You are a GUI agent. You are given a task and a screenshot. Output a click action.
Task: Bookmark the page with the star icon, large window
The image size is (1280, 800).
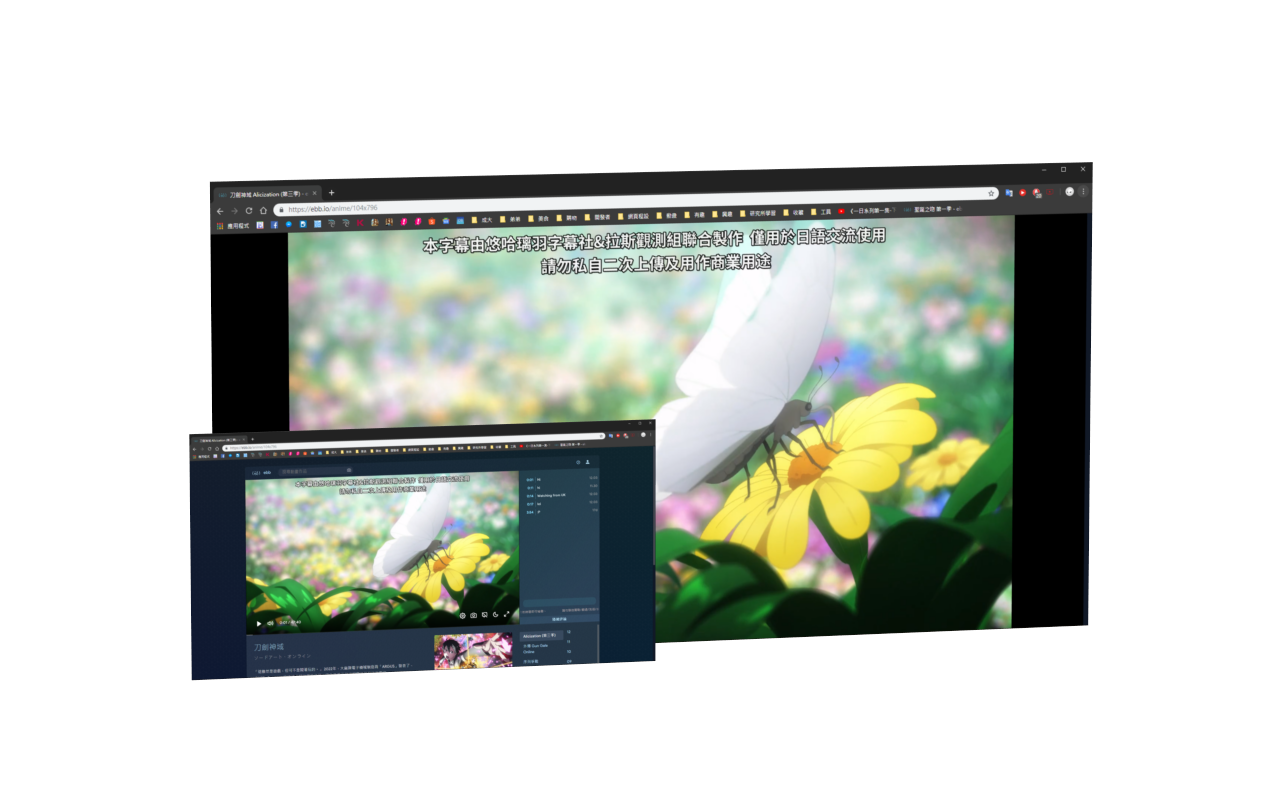(x=991, y=193)
